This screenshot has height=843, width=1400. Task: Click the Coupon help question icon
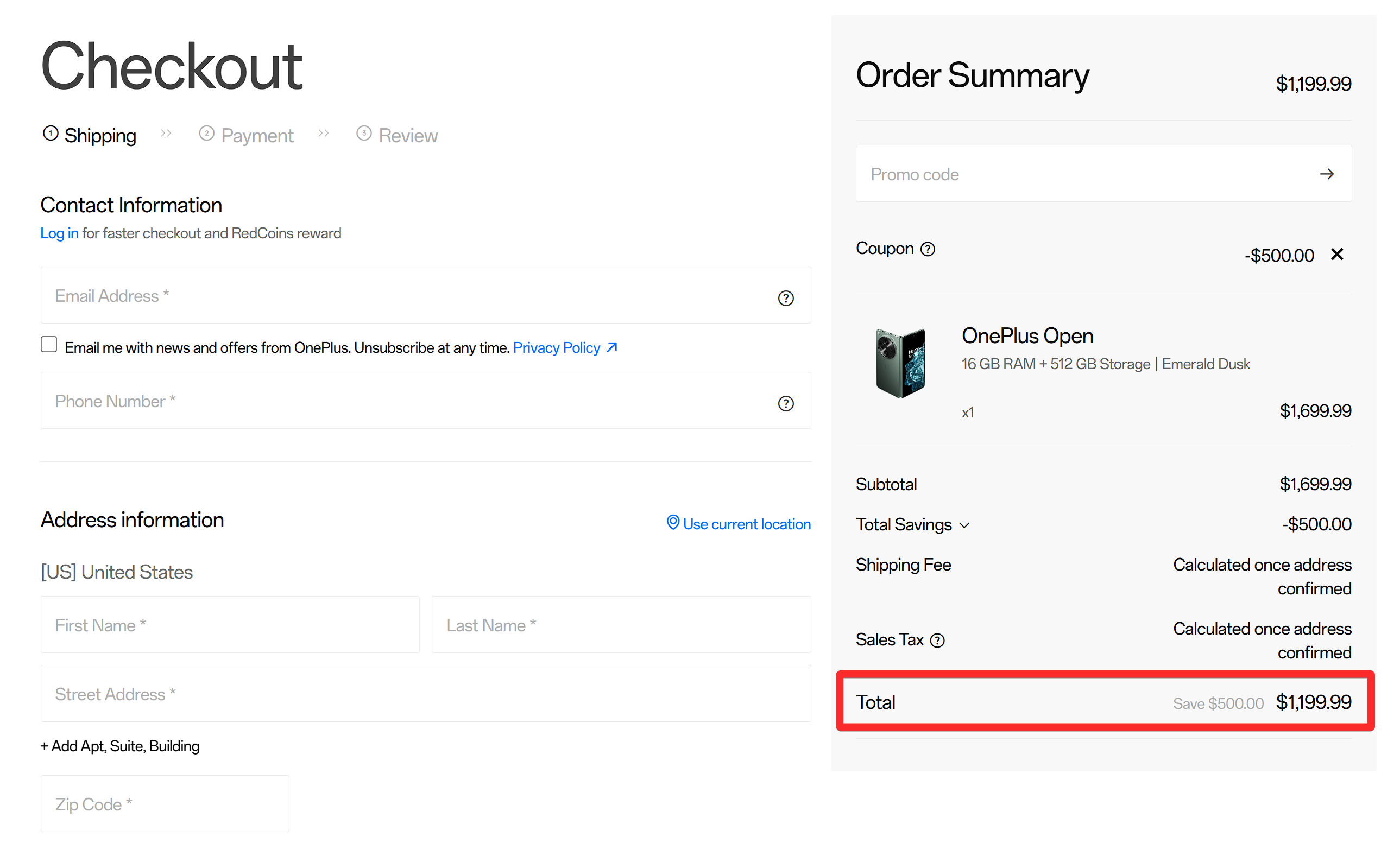(928, 249)
